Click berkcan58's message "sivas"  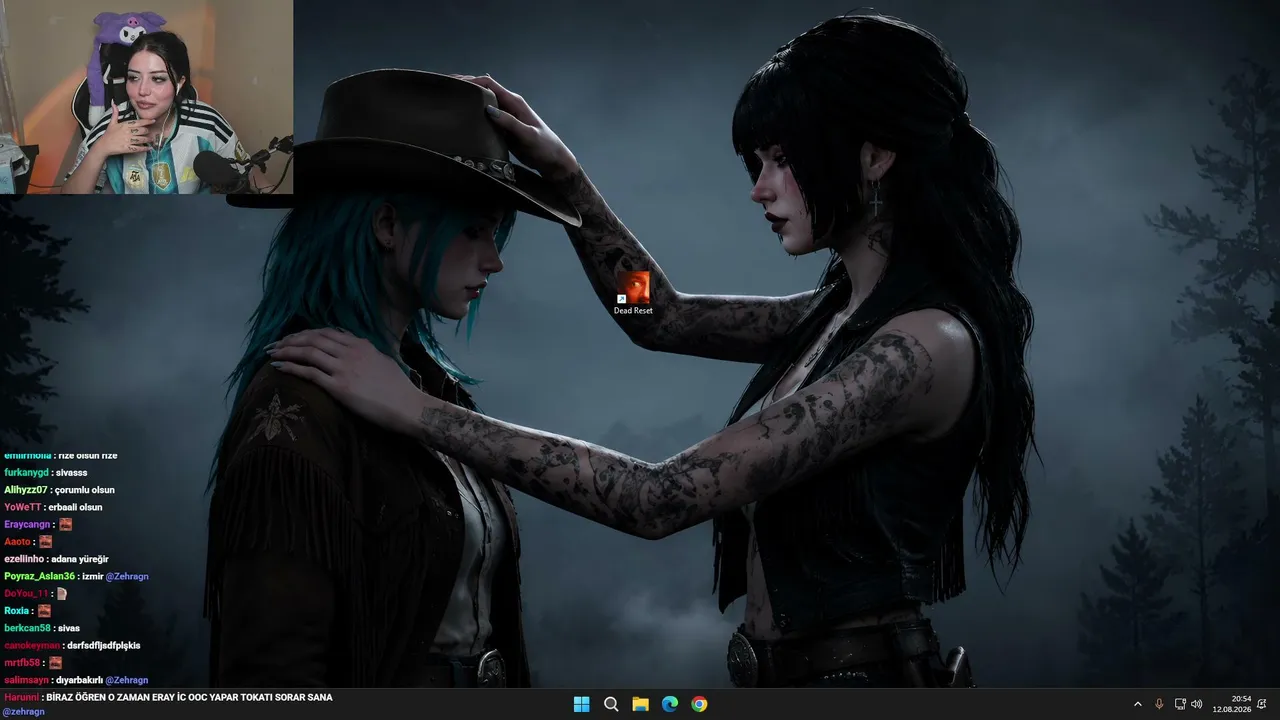click(x=69, y=628)
